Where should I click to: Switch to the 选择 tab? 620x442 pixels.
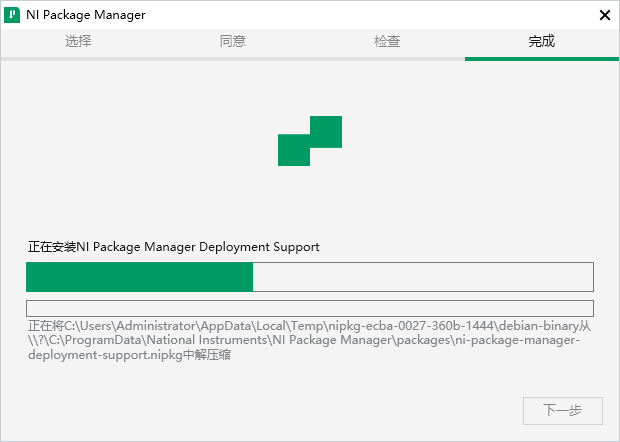pyautogui.click(x=78, y=42)
